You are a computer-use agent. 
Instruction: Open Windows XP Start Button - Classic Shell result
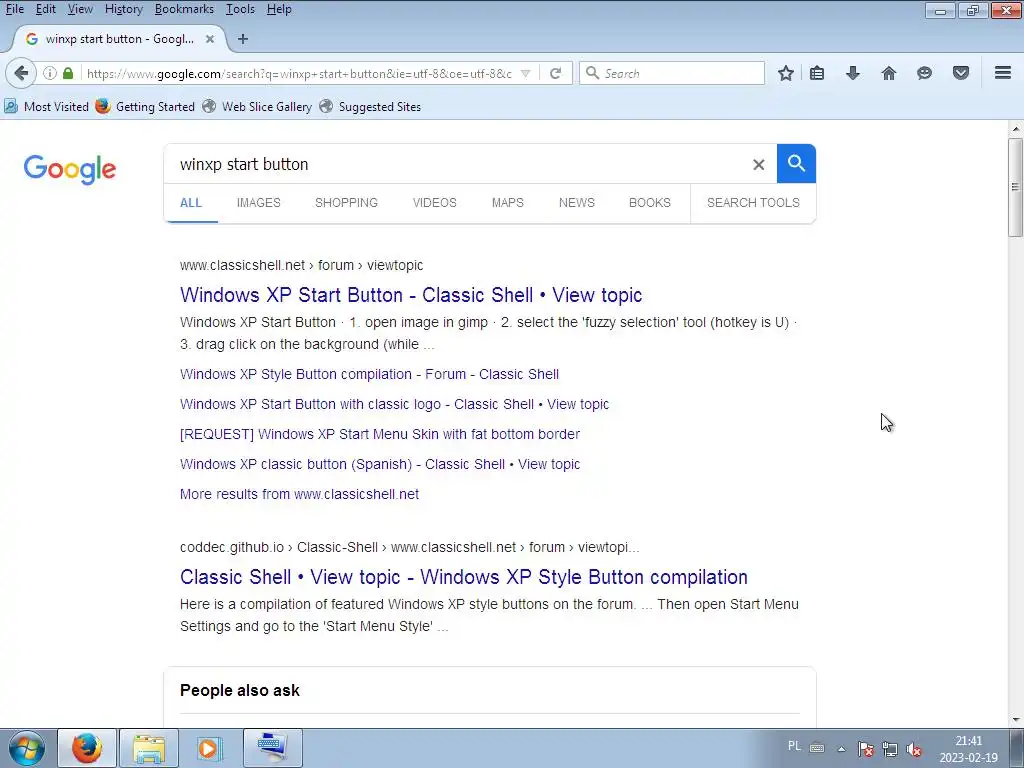pos(411,295)
